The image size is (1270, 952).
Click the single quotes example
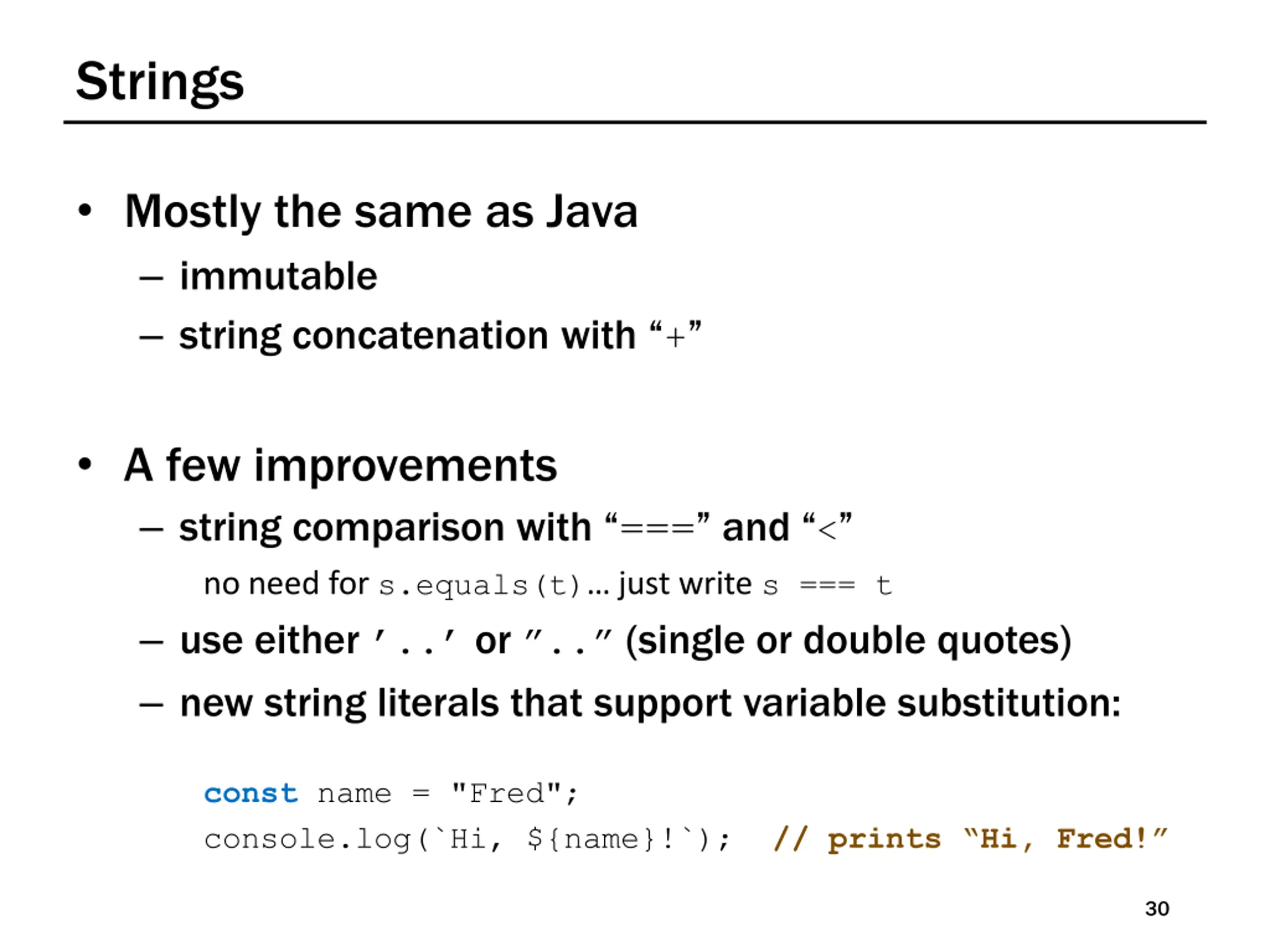click(415, 641)
